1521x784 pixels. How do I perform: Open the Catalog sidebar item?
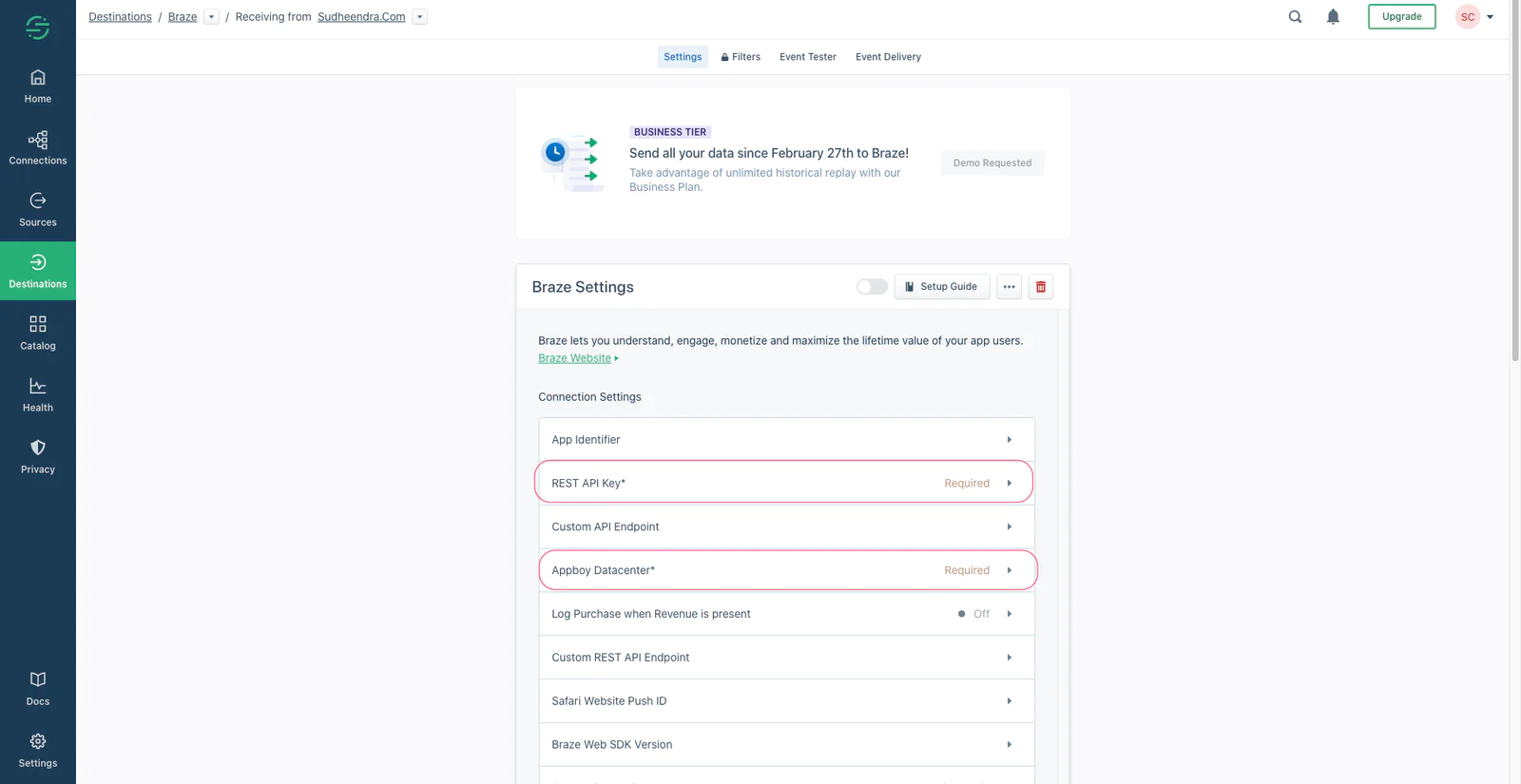coord(38,334)
